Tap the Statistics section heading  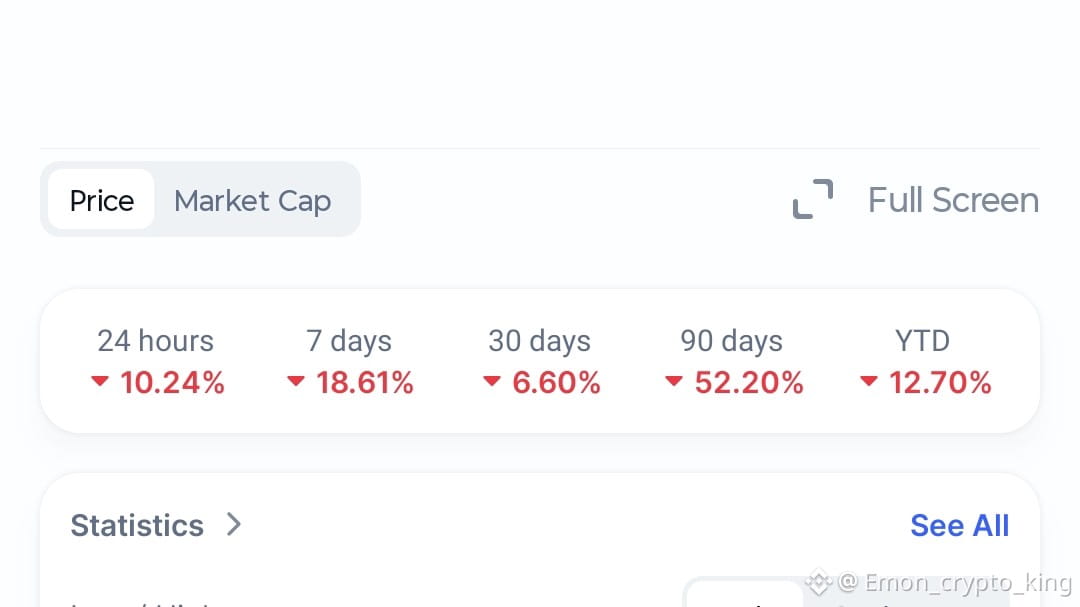tap(137, 525)
